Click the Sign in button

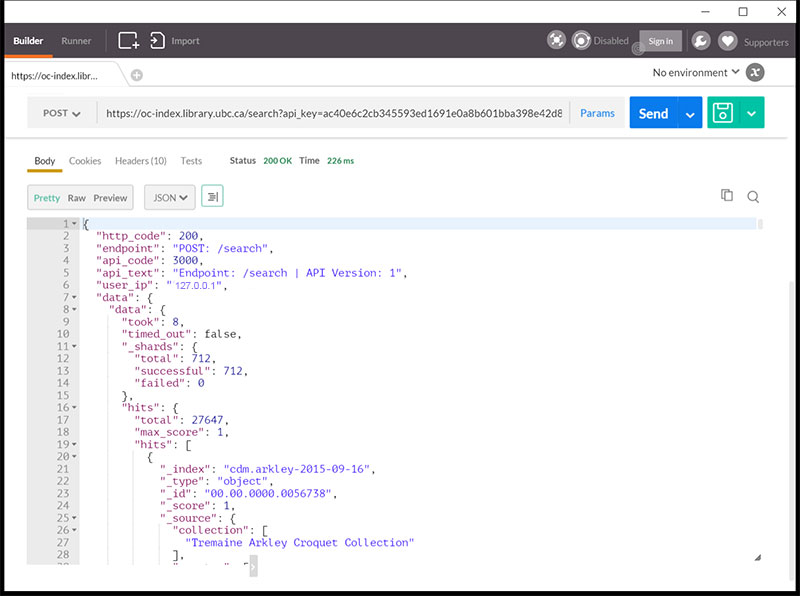pyautogui.click(x=661, y=41)
